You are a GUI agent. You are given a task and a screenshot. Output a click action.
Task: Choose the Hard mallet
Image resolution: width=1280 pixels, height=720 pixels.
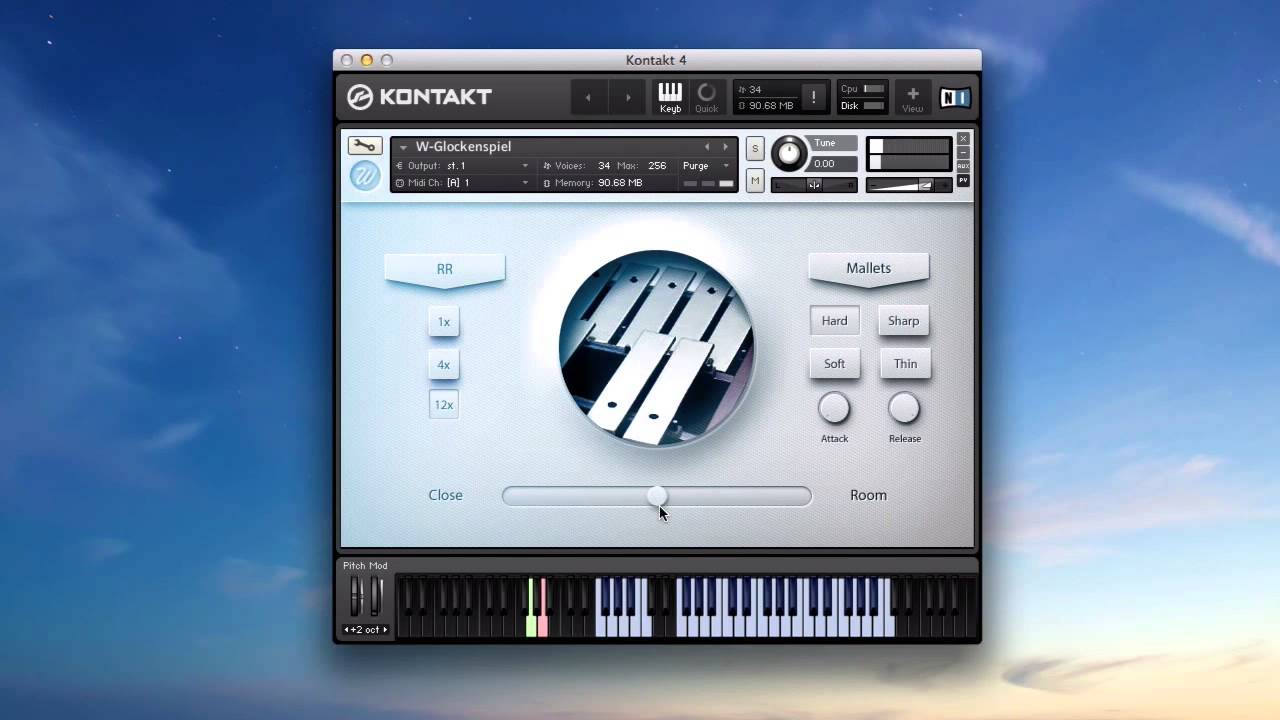tap(834, 321)
